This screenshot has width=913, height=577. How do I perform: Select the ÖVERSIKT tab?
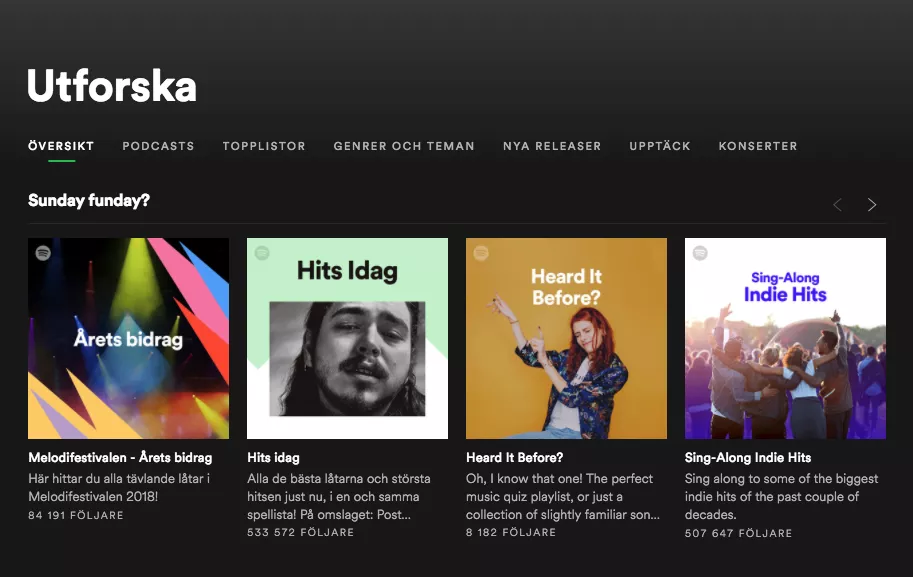click(60, 144)
